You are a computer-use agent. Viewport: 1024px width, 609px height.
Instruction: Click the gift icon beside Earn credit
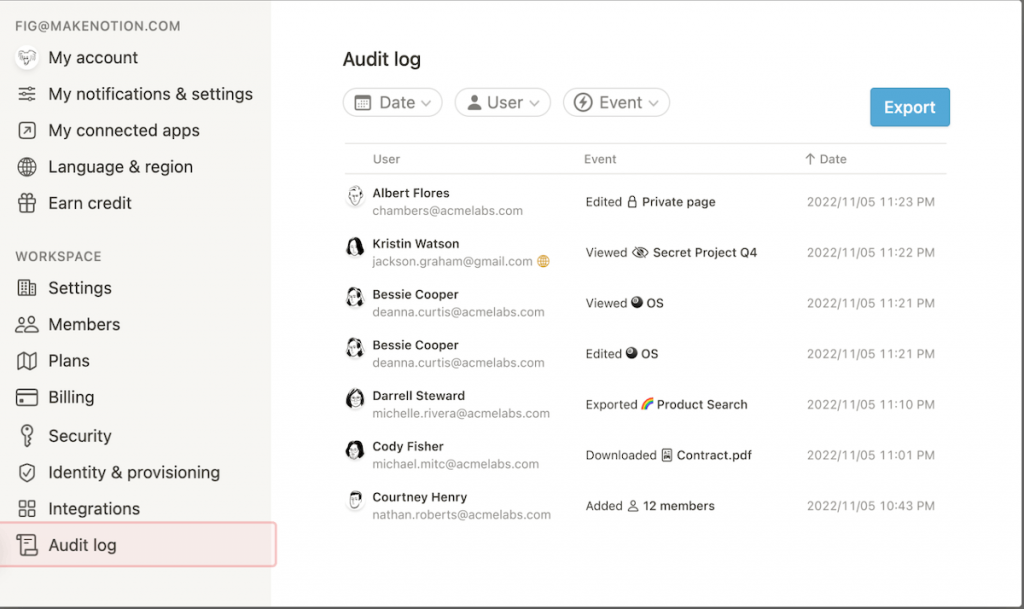pos(27,203)
